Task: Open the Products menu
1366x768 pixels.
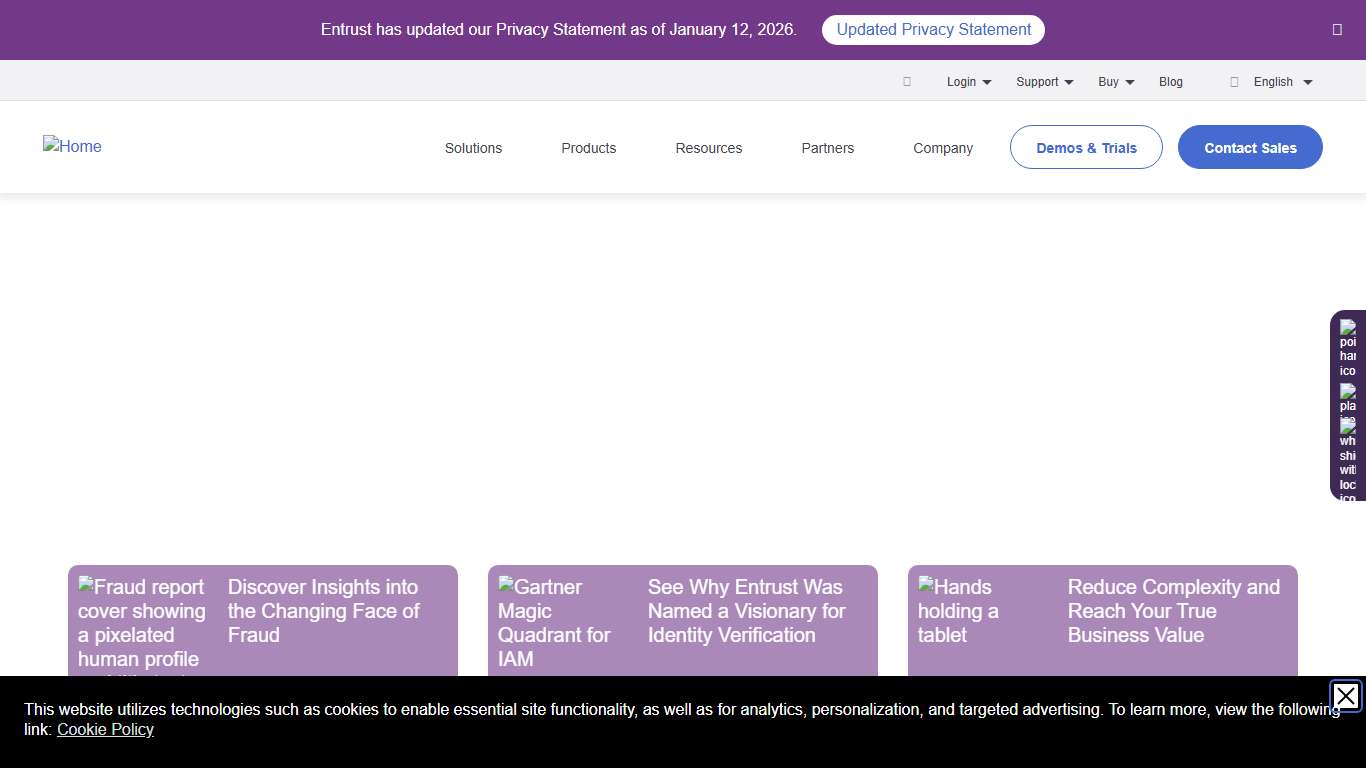Action: point(588,147)
